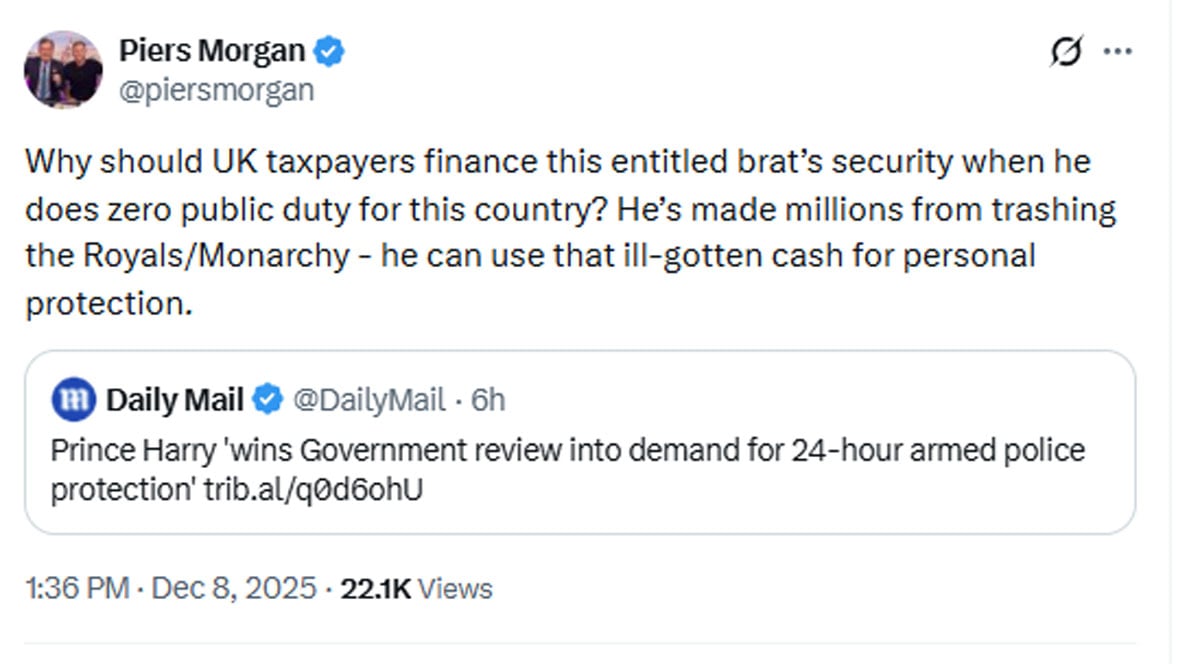The image size is (1200, 664).
Task: Click the Daily Mail account name
Action: click(x=174, y=400)
